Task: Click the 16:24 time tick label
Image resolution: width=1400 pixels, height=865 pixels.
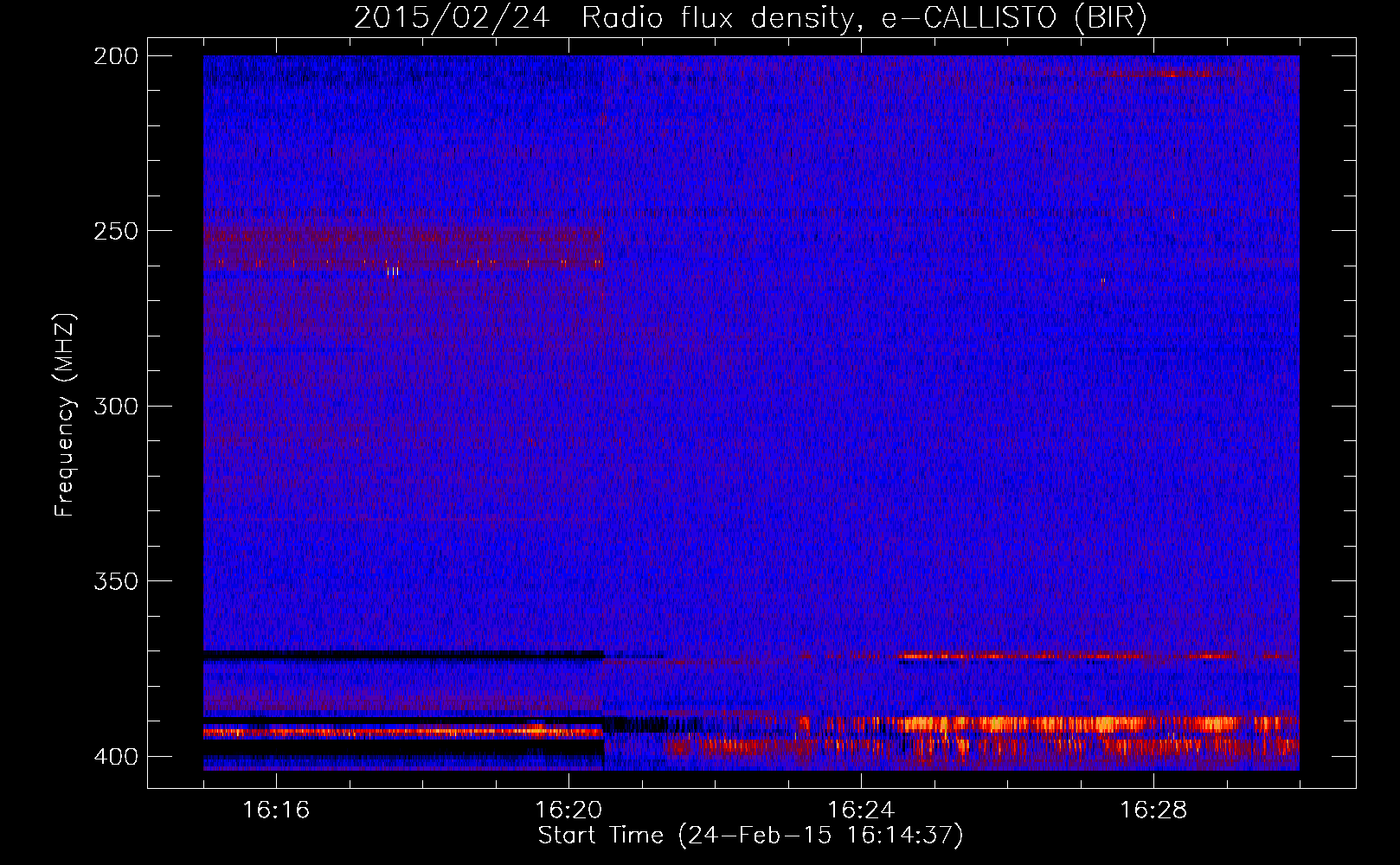Action: pyautogui.click(x=861, y=810)
